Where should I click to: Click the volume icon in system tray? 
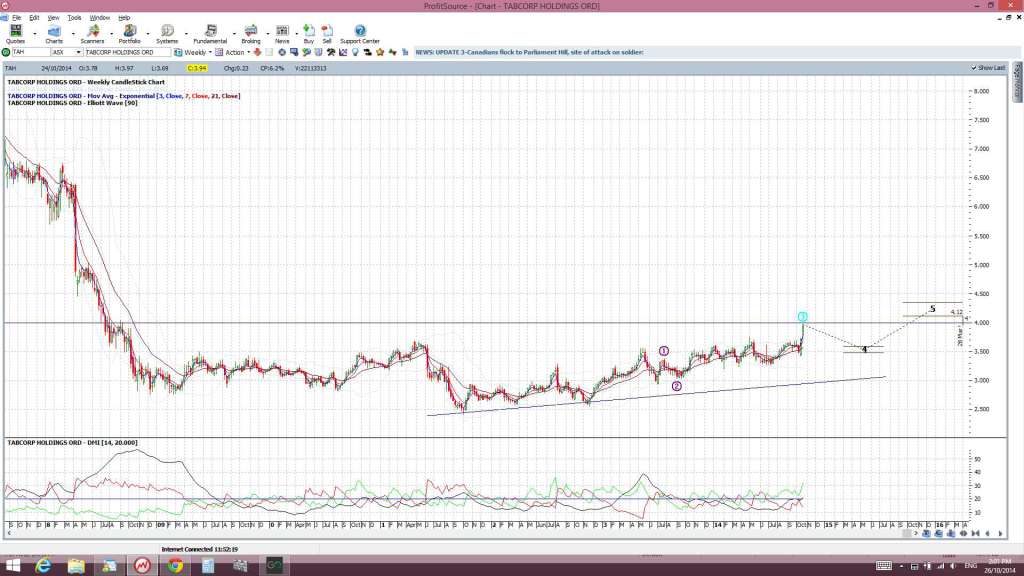pos(953,566)
